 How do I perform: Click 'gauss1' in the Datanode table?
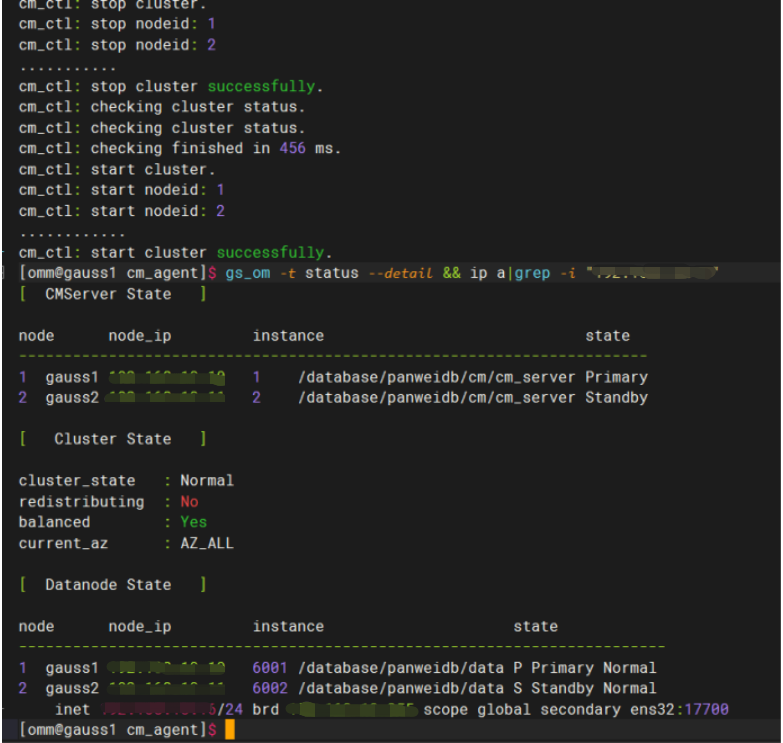pyautogui.click(x=72, y=668)
